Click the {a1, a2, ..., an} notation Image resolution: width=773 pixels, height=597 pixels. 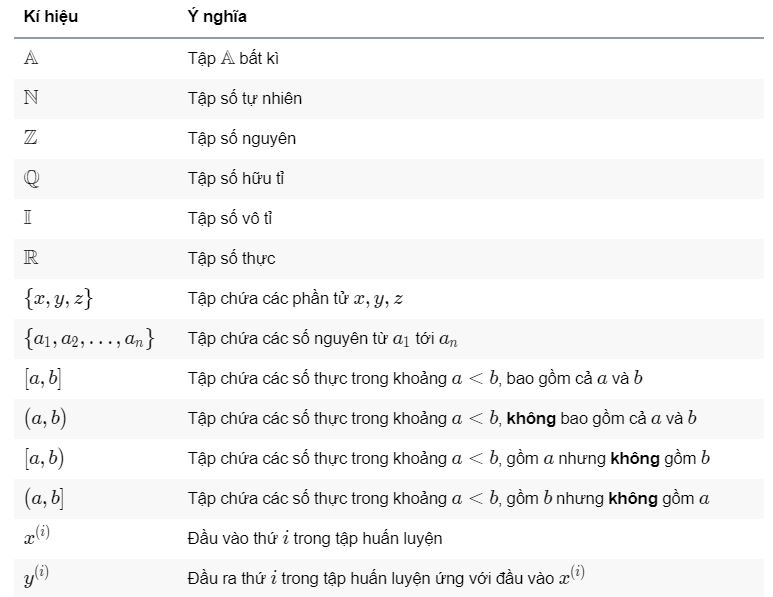[x=90, y=339]
